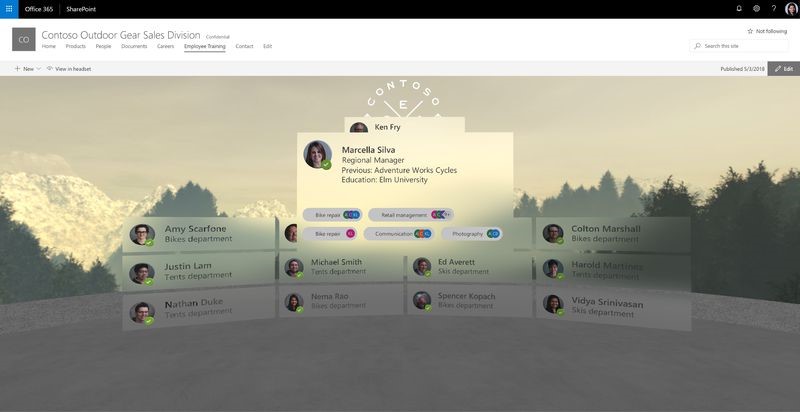The width and height of the screenshot is (800, 412).
Task: Click into Search this site field
Action: (739, 46)
